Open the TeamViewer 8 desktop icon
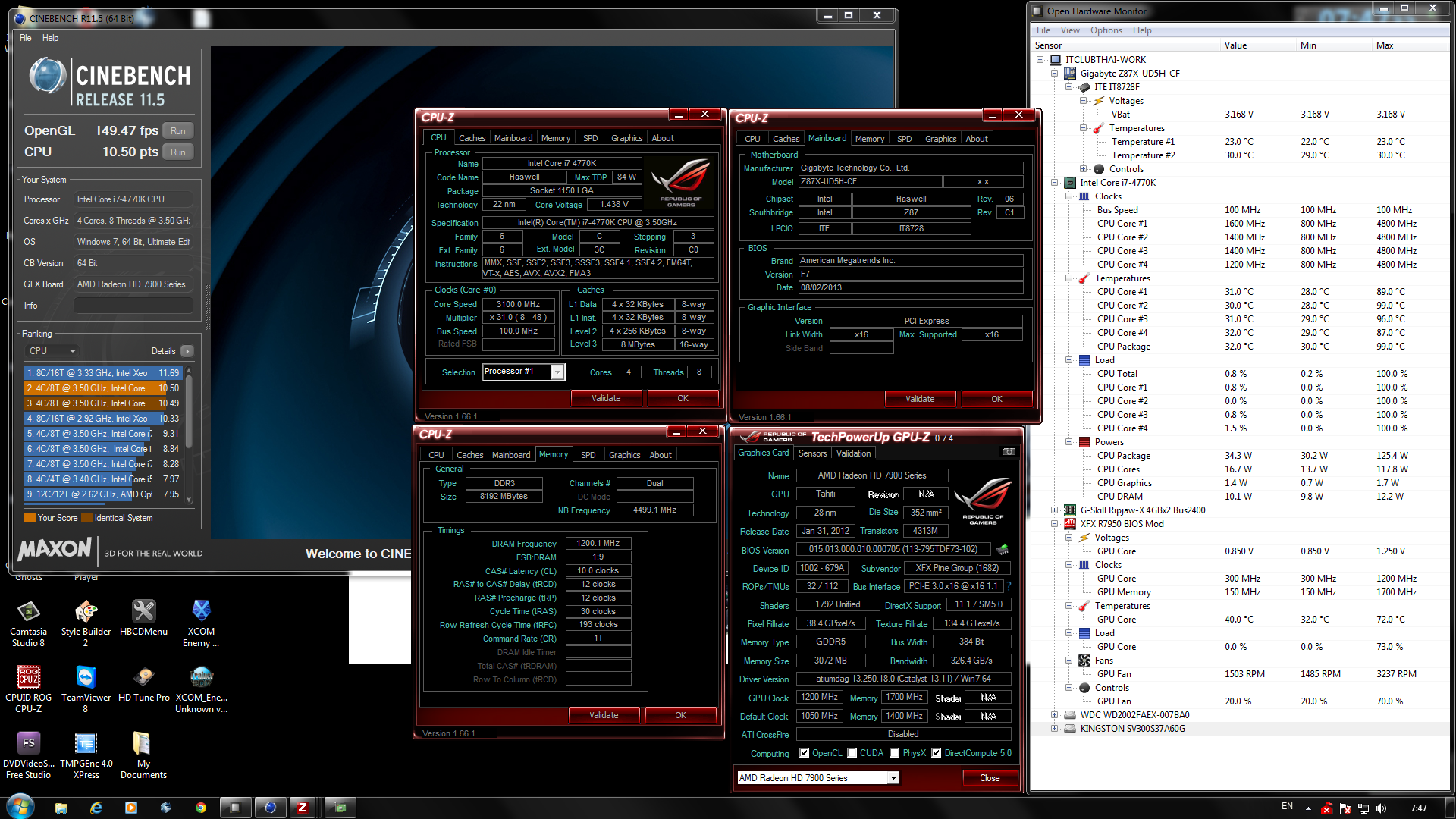This screenshot has width=1456, height=819. click(x=86, y=677)
